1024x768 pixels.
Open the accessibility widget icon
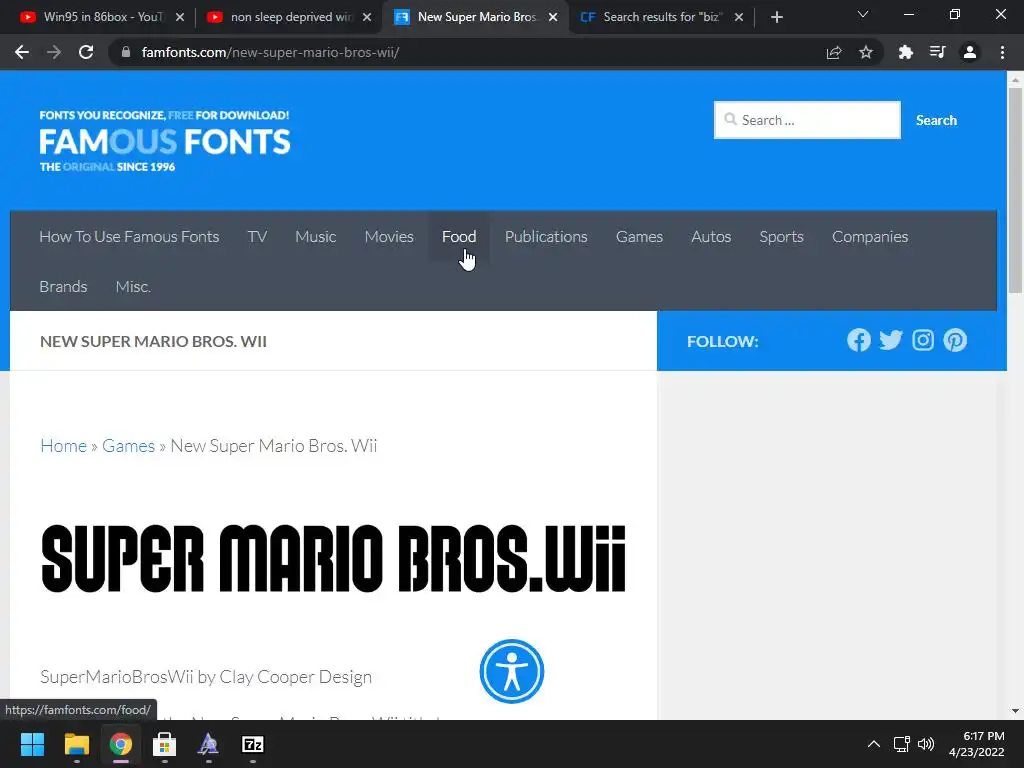(x=512, y=671)
